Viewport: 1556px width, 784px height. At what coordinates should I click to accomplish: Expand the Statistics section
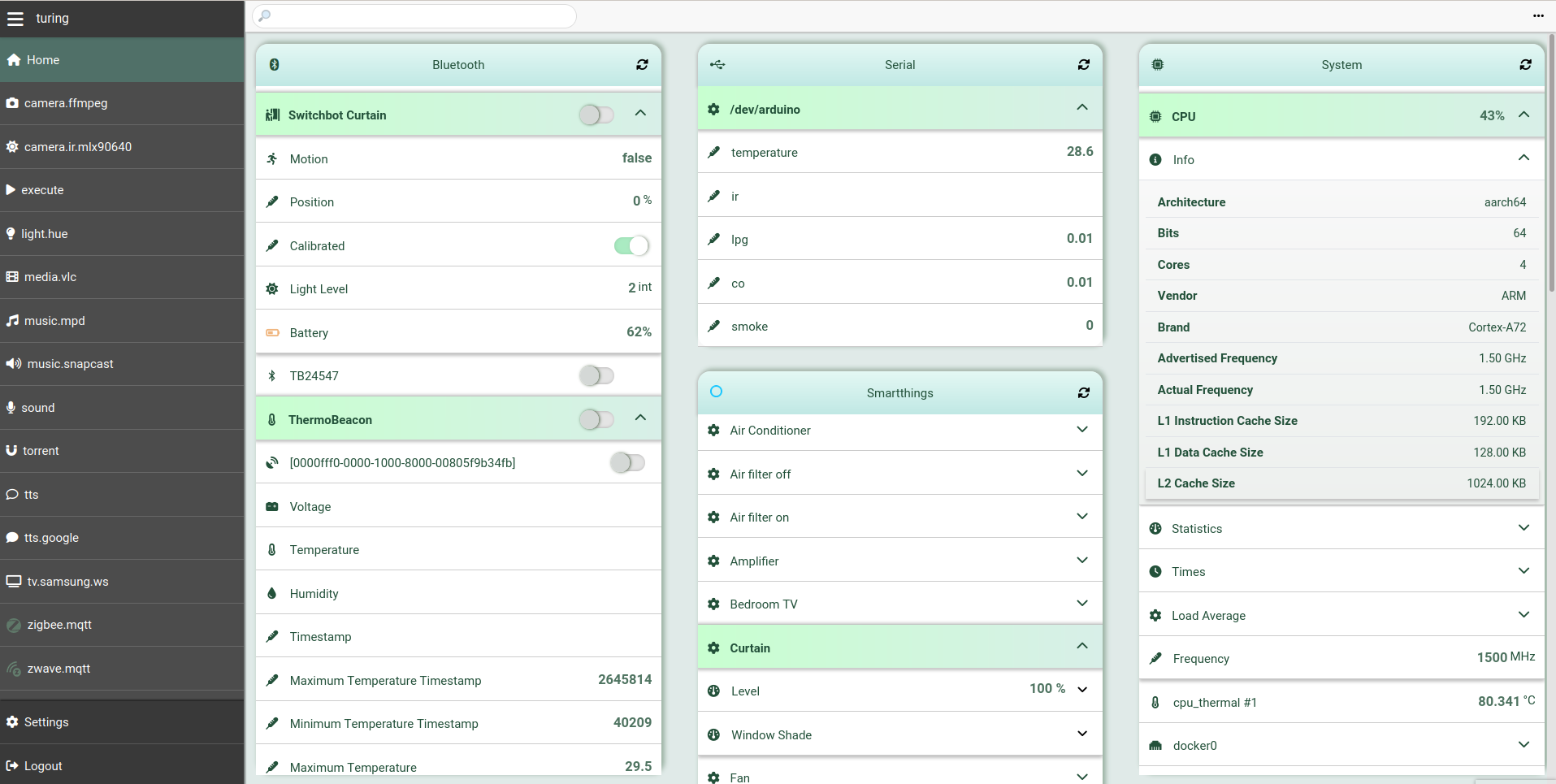tap(1522, 528)
